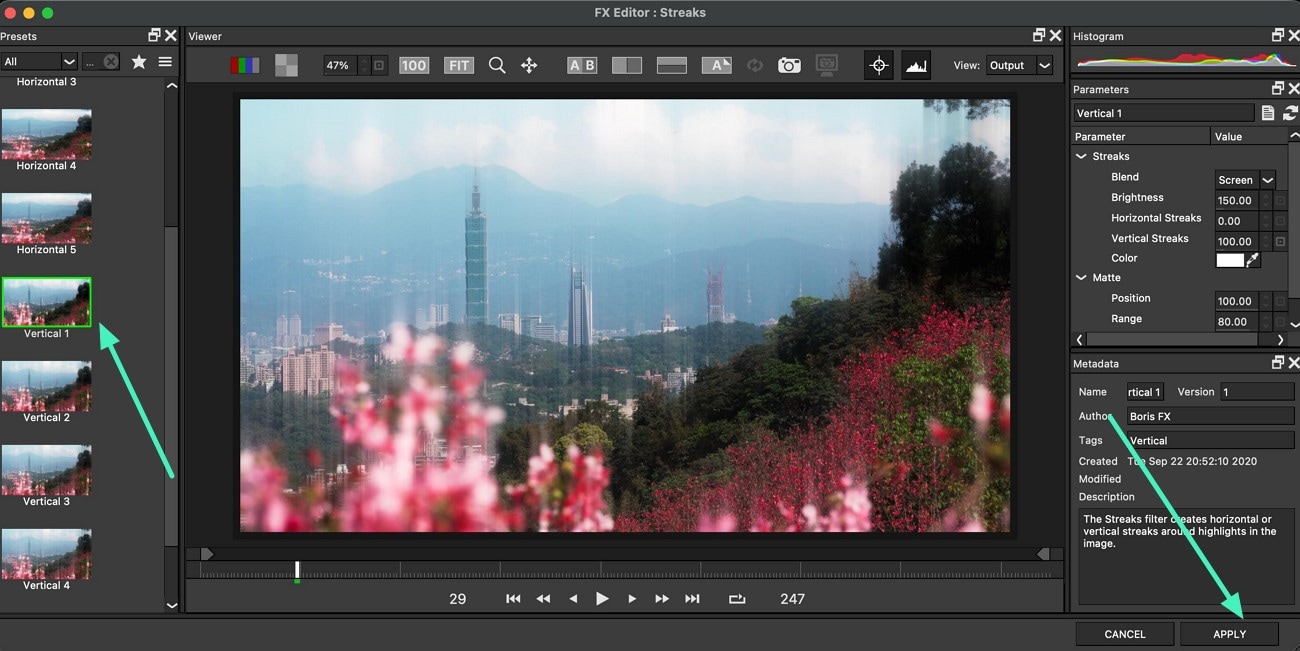Select the Pan tool in the Viewer toolbar

(529, 65)
